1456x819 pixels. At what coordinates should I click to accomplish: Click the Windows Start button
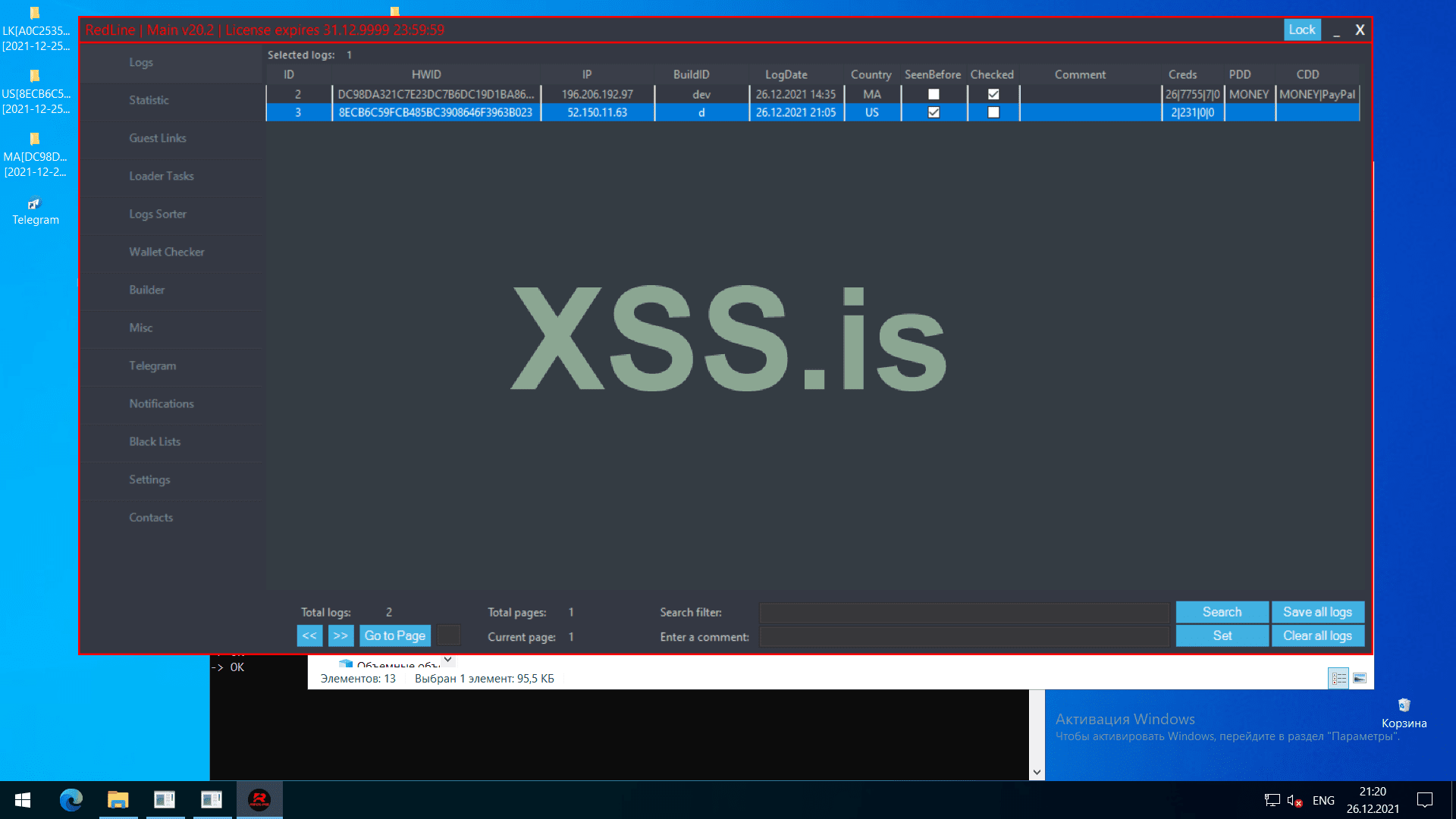click(23, 800)
